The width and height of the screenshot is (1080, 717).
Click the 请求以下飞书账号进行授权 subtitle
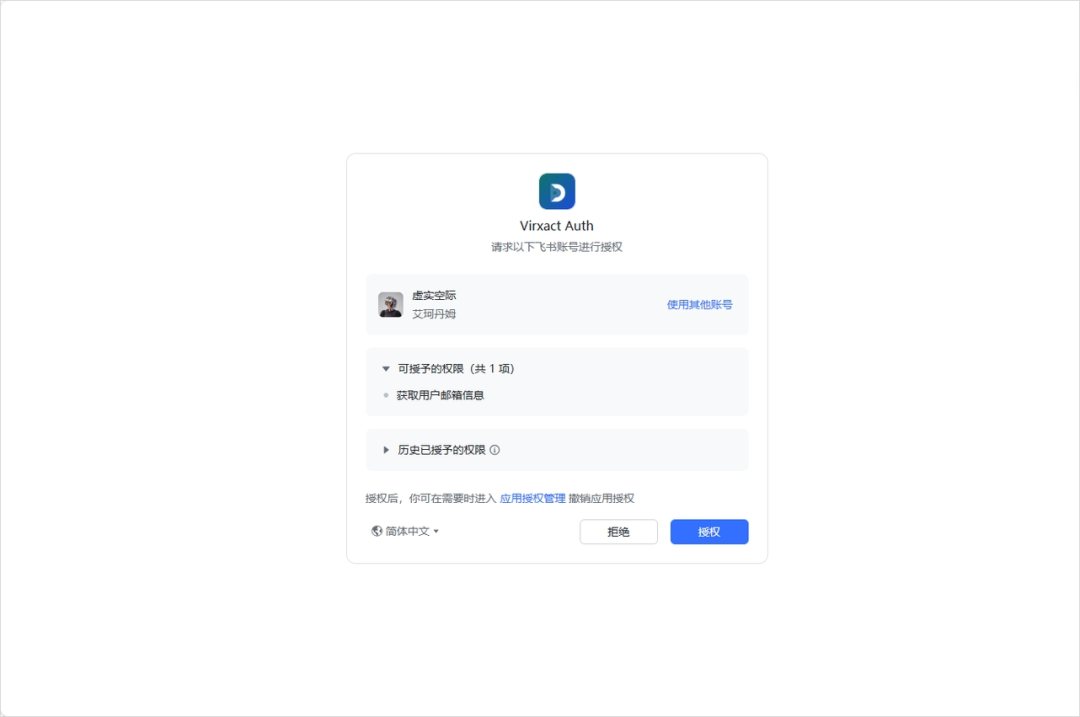coord(557,247)
